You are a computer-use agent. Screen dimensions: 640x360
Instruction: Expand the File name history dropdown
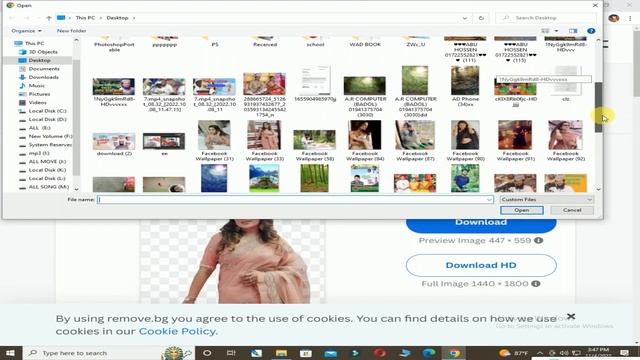click(489, 200)
